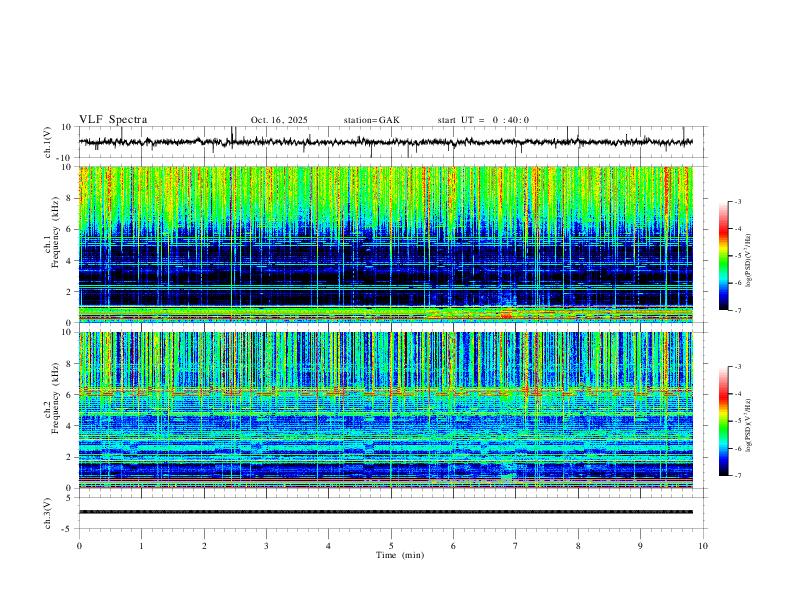
Task: Click the 'Time (min)' axis label
Action: click(400, 555)
